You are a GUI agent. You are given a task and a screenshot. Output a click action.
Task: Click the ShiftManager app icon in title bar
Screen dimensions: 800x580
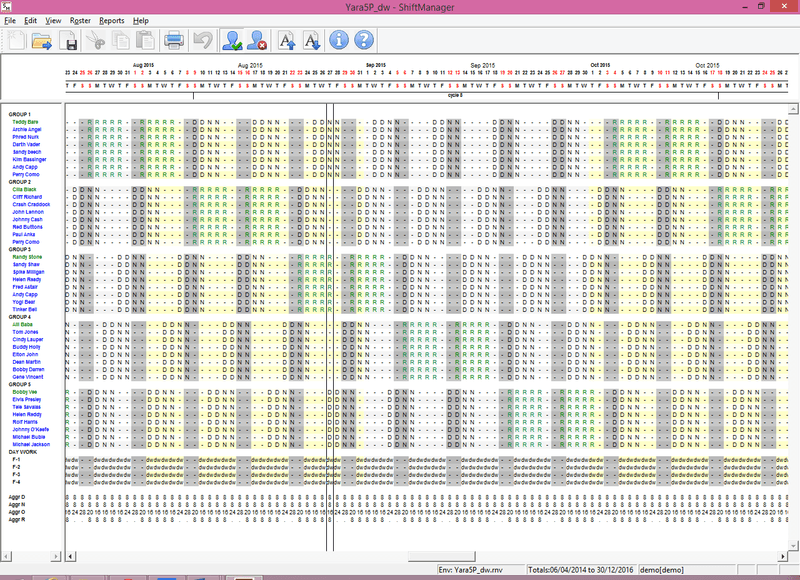click(x=6, y=6)
